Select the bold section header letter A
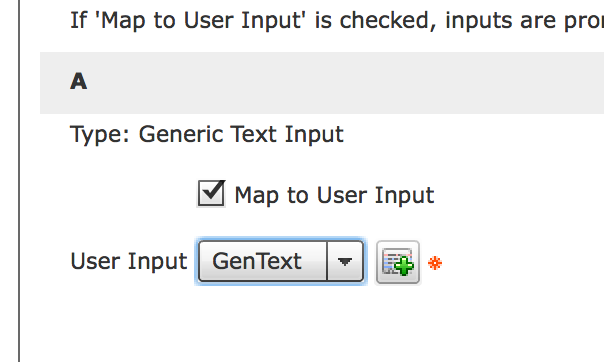Screen dimensions: 604x362 pyautogui.click(x=79, y=81)
